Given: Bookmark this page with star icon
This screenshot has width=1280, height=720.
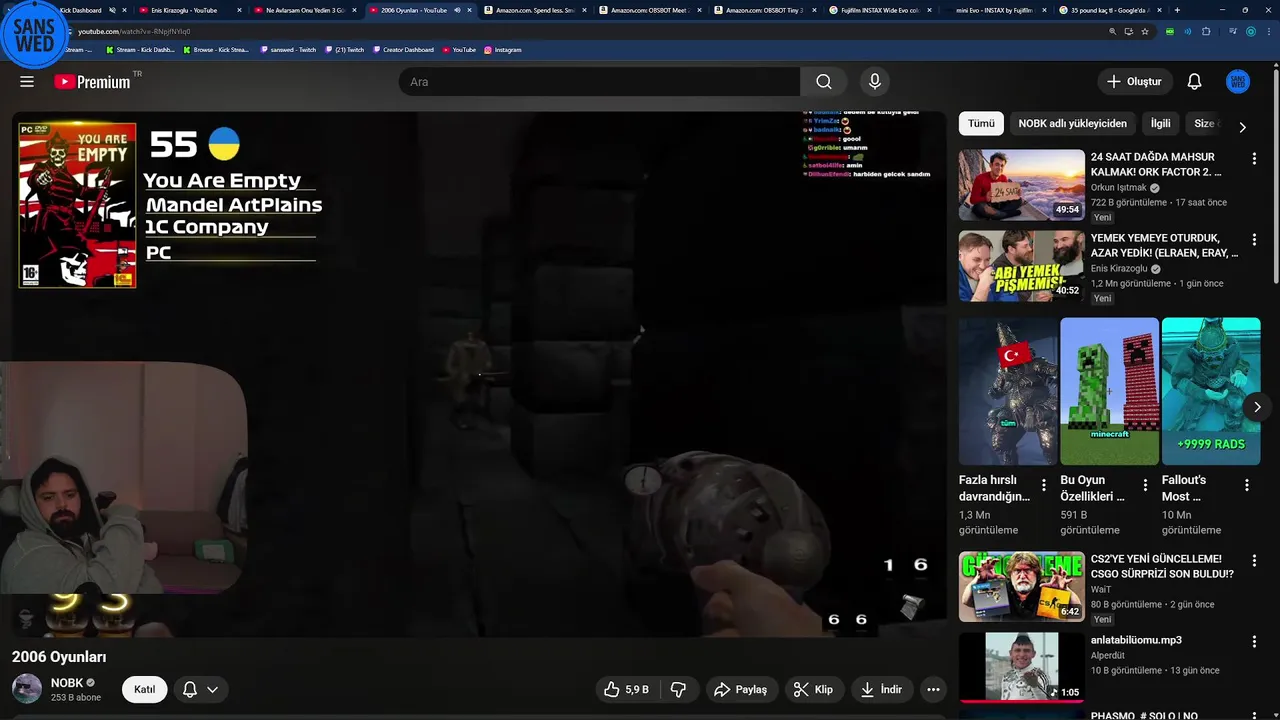Looking at the screenshot, I should pos(1144,31).
